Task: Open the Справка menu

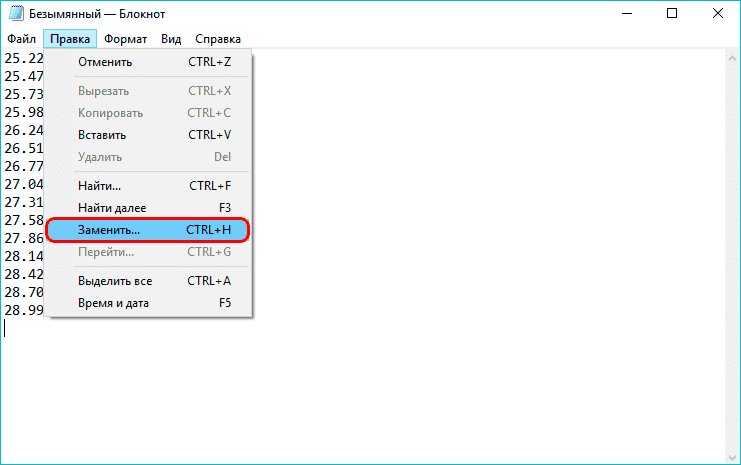Action: point(218,39)
